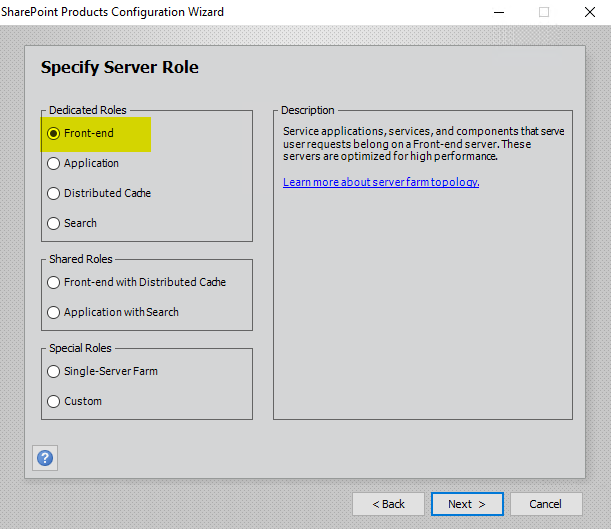The height and width of the screenshot is (529, 611).
Task: Click the Dedicated Roles group label
Action: 88,110
